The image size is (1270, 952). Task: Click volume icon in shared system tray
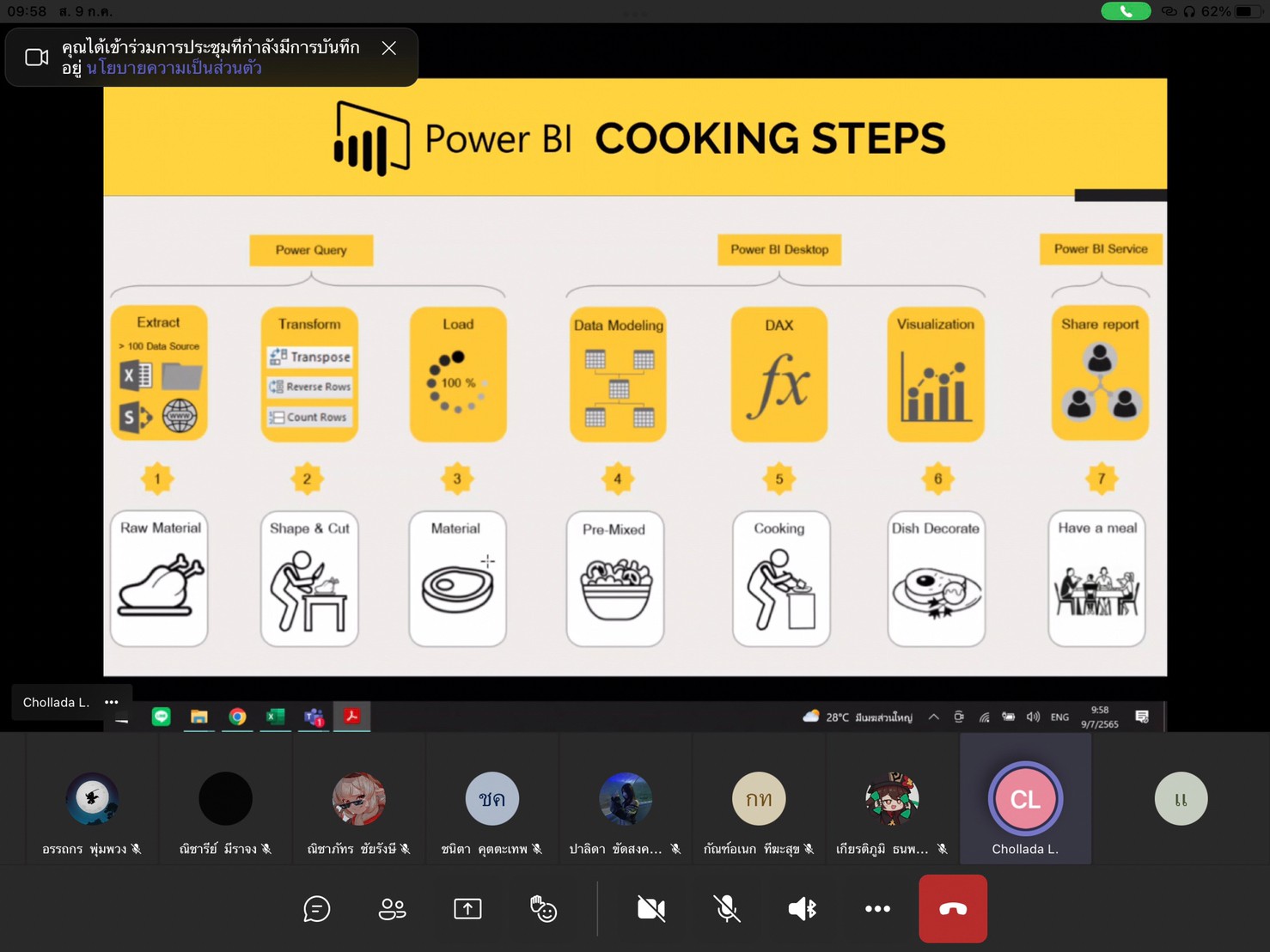[x=1033, y=717]
